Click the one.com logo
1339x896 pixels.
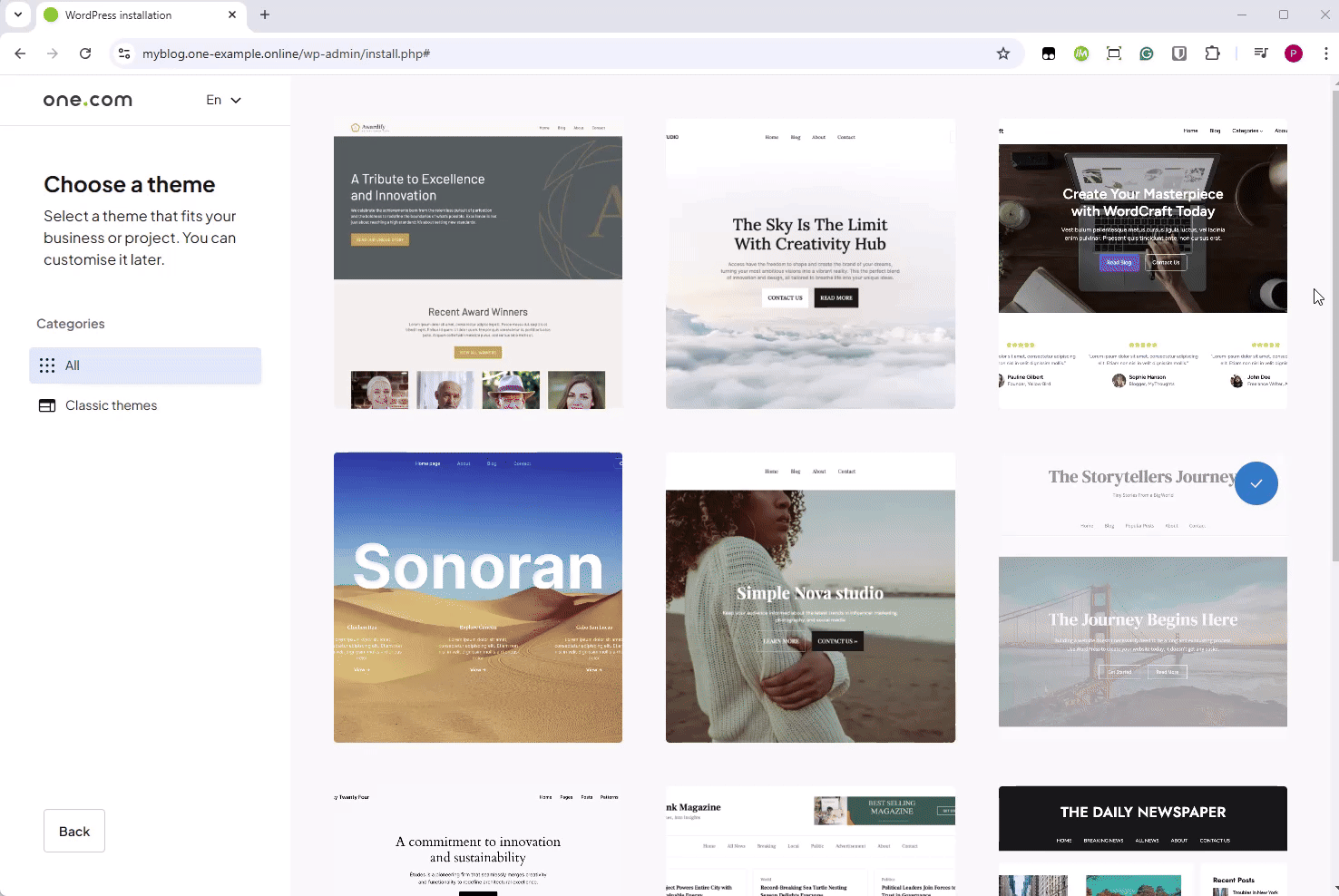pyautogui.click(x=87, y=100)
